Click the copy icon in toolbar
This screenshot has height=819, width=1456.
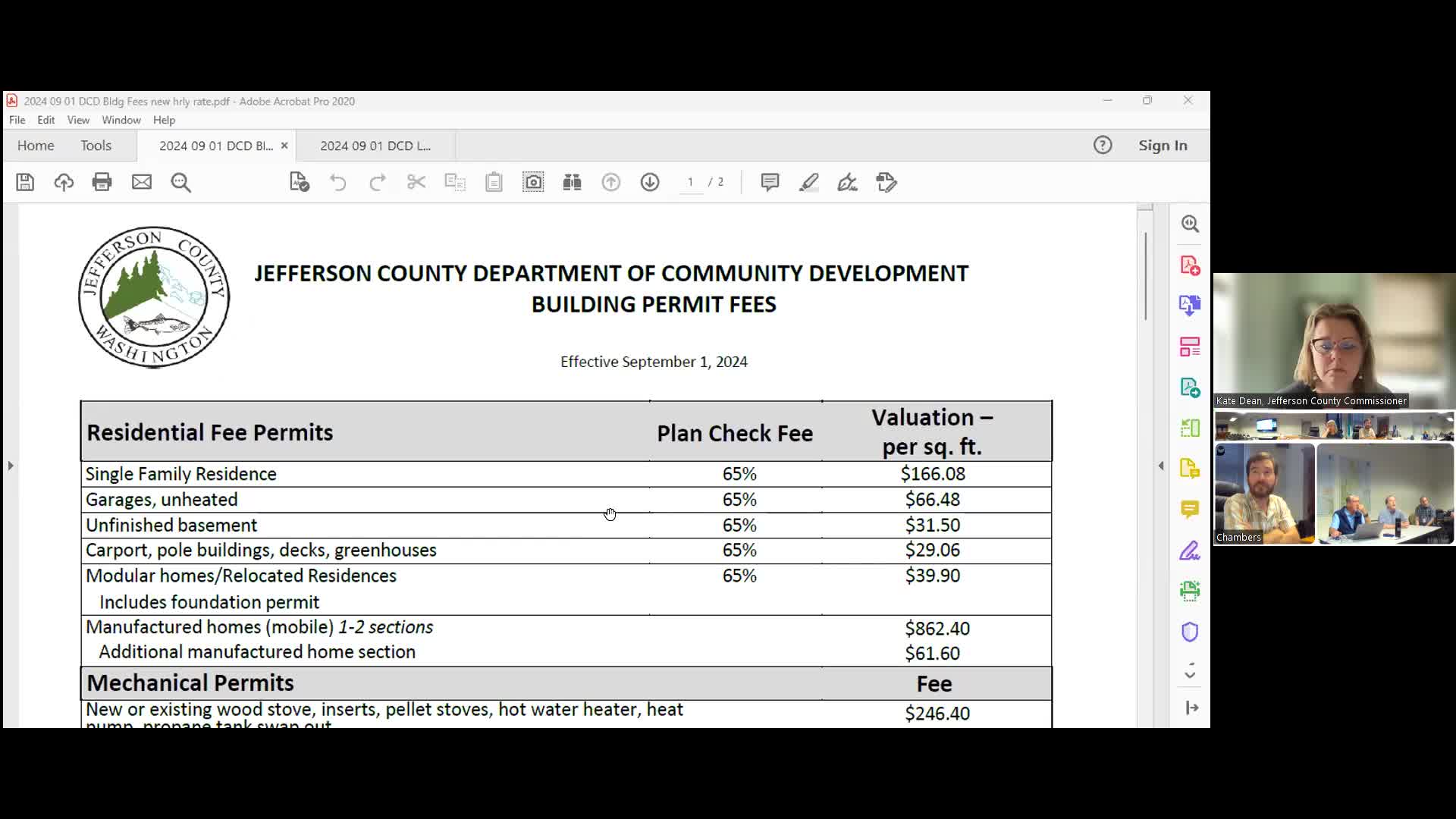[455, 182]
